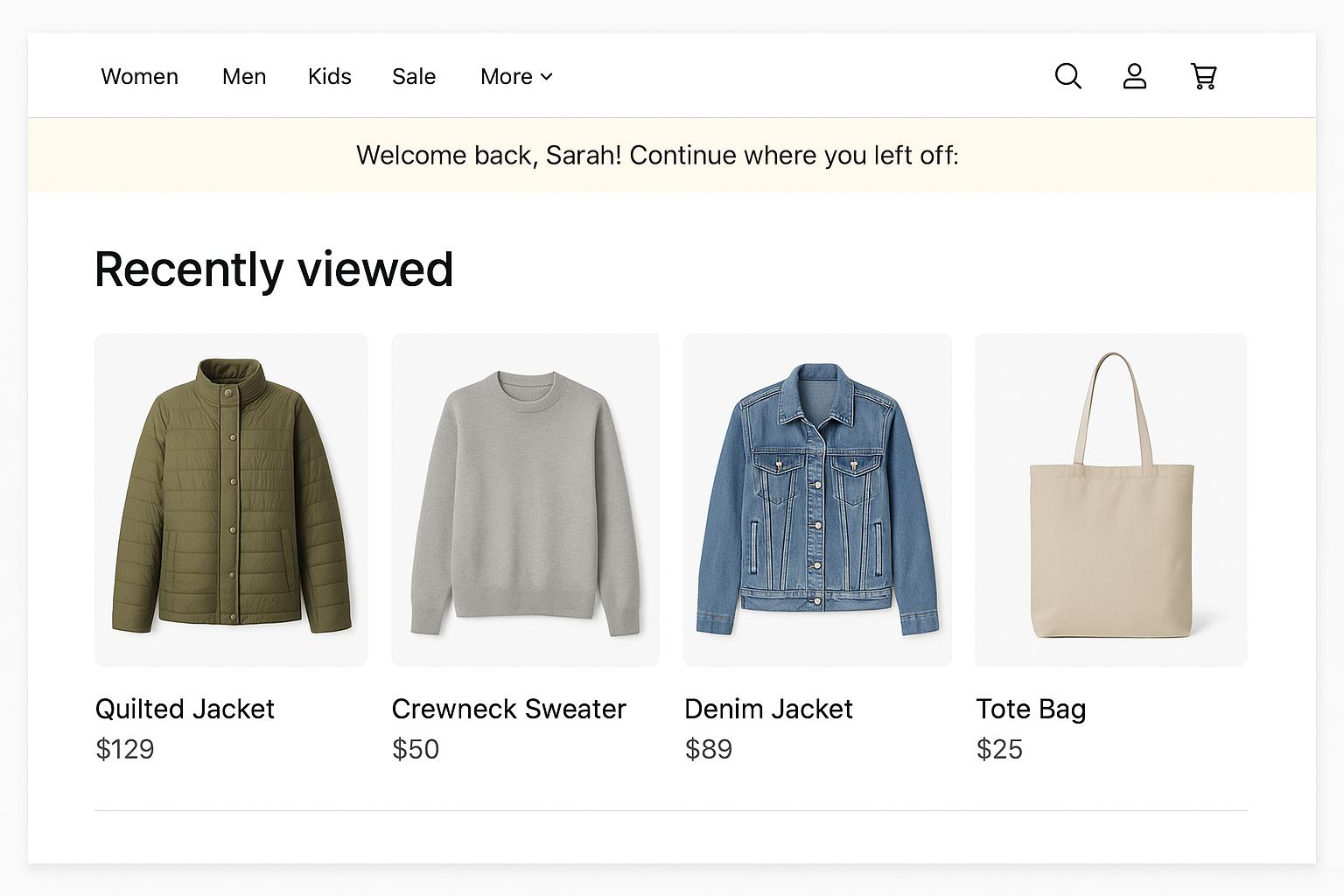Image resolution: width=1344 pixels, height=896 pixels.
Task: Open the Kids section
Action: pyautogui.click(x=329, y=77)
